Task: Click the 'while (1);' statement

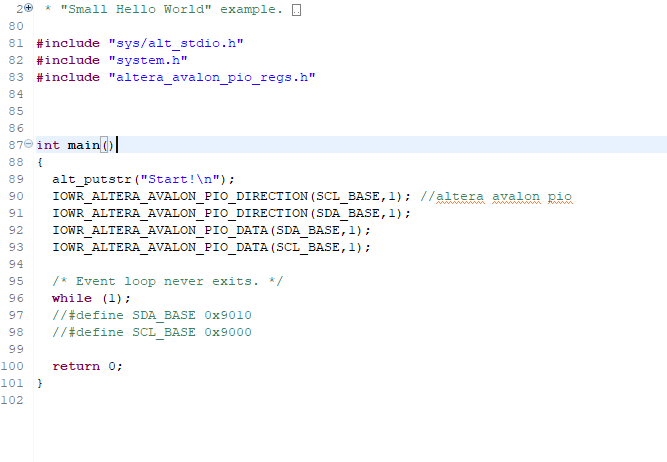Action: (x=91, y=299)
